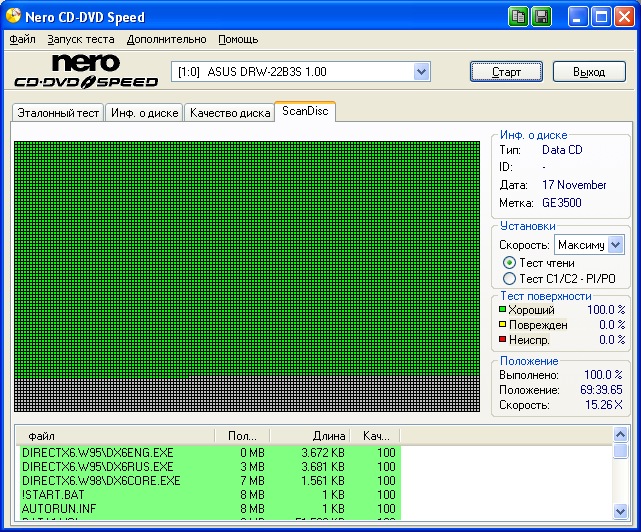Select the AUTORUN.INF file row
Screen dimensions: 641x532
tap(210, 508)
